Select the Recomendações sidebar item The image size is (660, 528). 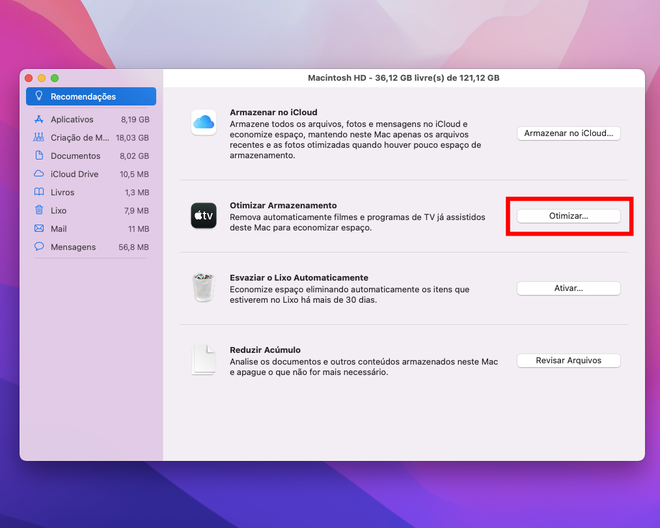pyautogui.click(x=91, y=96)
